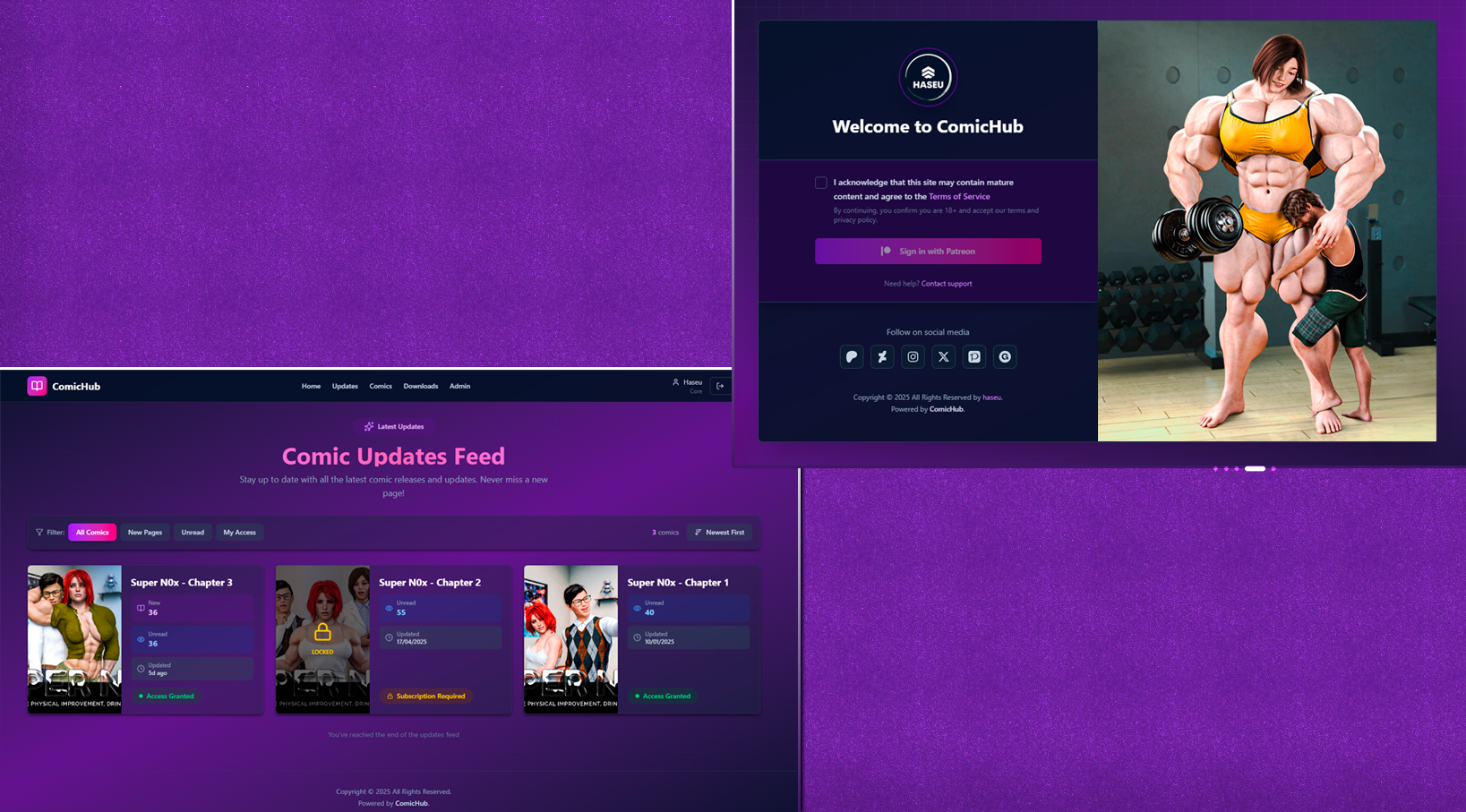
Task: Click the Updated clock icon on Chapter 1
Action: click(637, 638)
